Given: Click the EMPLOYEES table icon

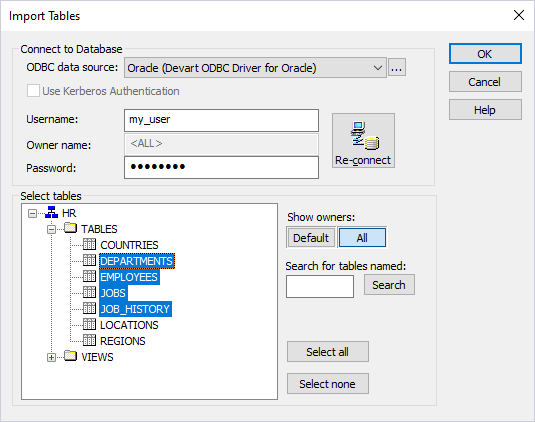Looking at the screenshot, I should click(x=89, y=276).
